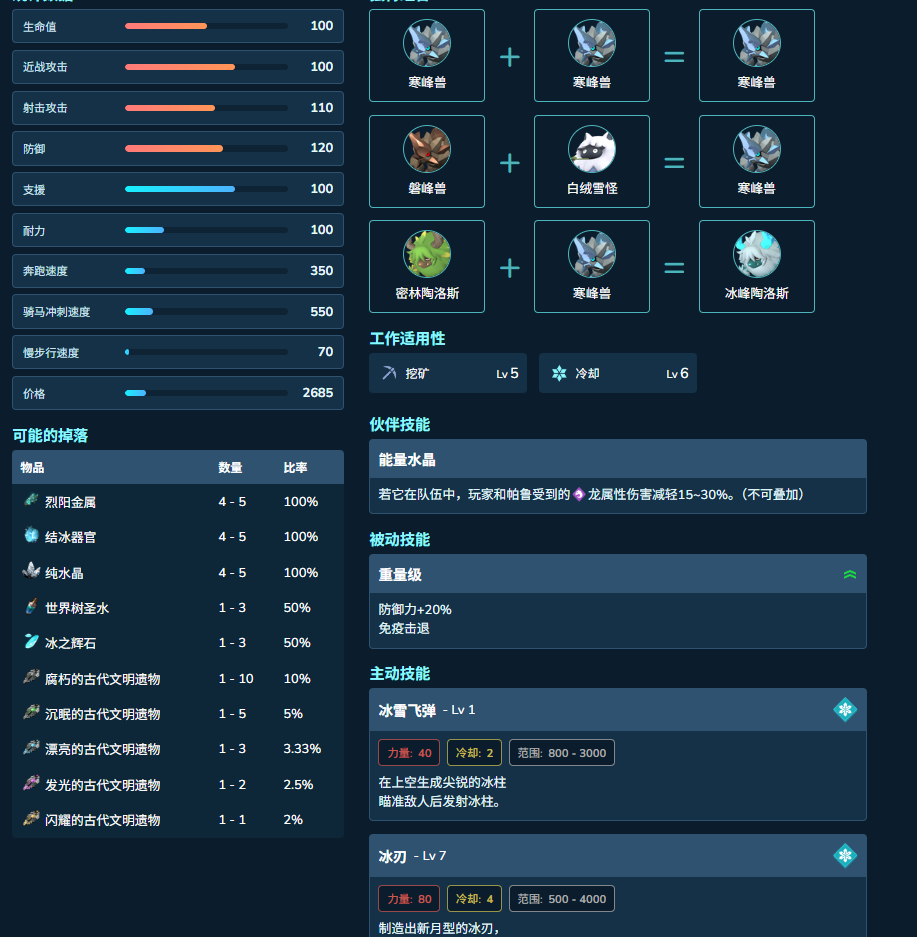The width and height of the screenshot is (917, 937).
Task: Click the 挖矿 pickaxe icon
Action: [x=390, y=373]
